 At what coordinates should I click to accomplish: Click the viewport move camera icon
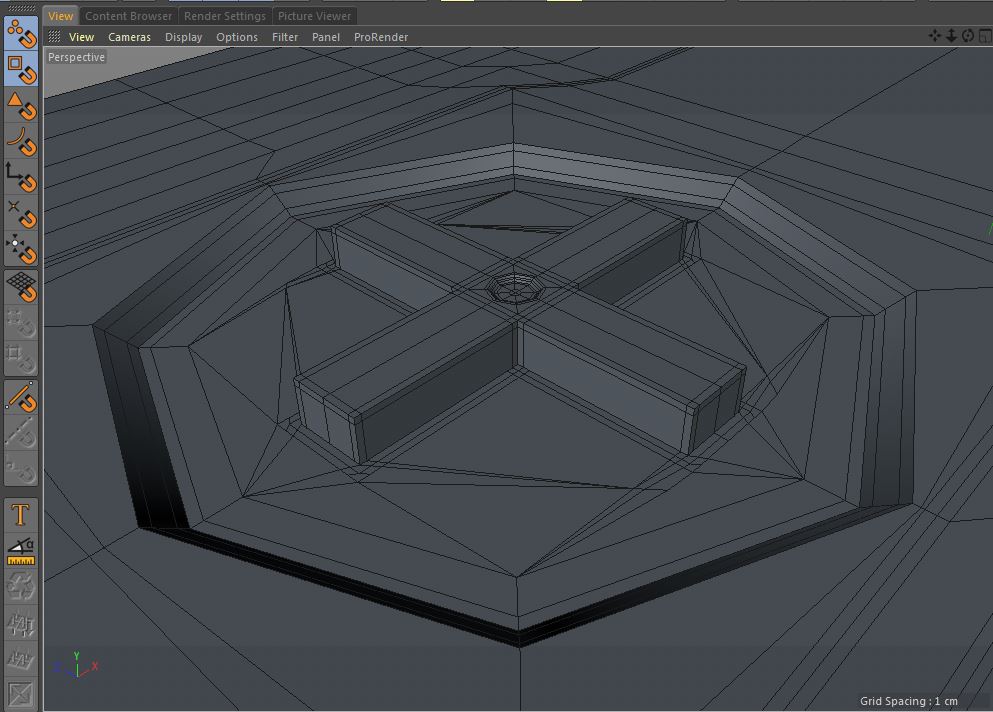(x=934, y=36)
